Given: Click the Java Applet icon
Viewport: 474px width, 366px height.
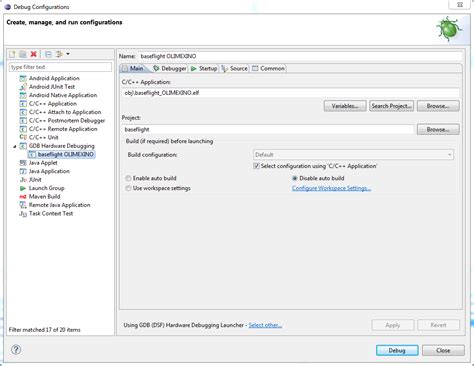Looking at the screenshot, I should click(x=23, y=163).
